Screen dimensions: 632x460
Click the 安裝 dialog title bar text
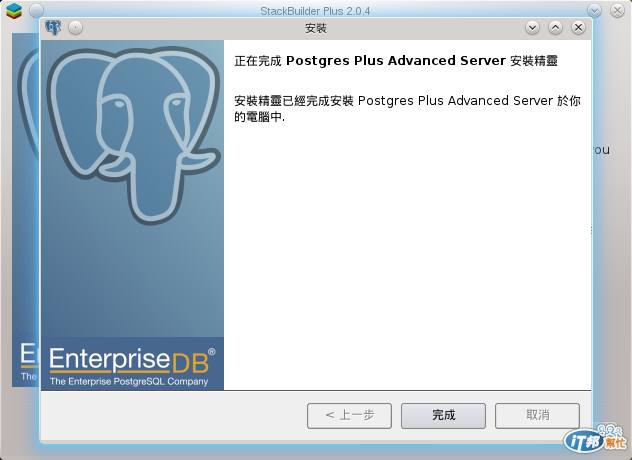pos(316,28)
